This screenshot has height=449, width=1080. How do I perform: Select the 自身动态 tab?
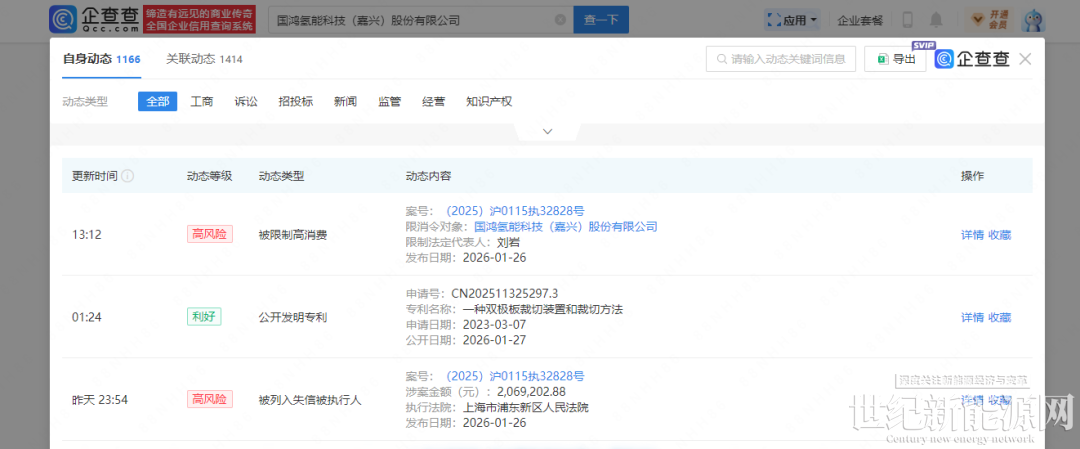pyautogui.click(x=101, y=59)
